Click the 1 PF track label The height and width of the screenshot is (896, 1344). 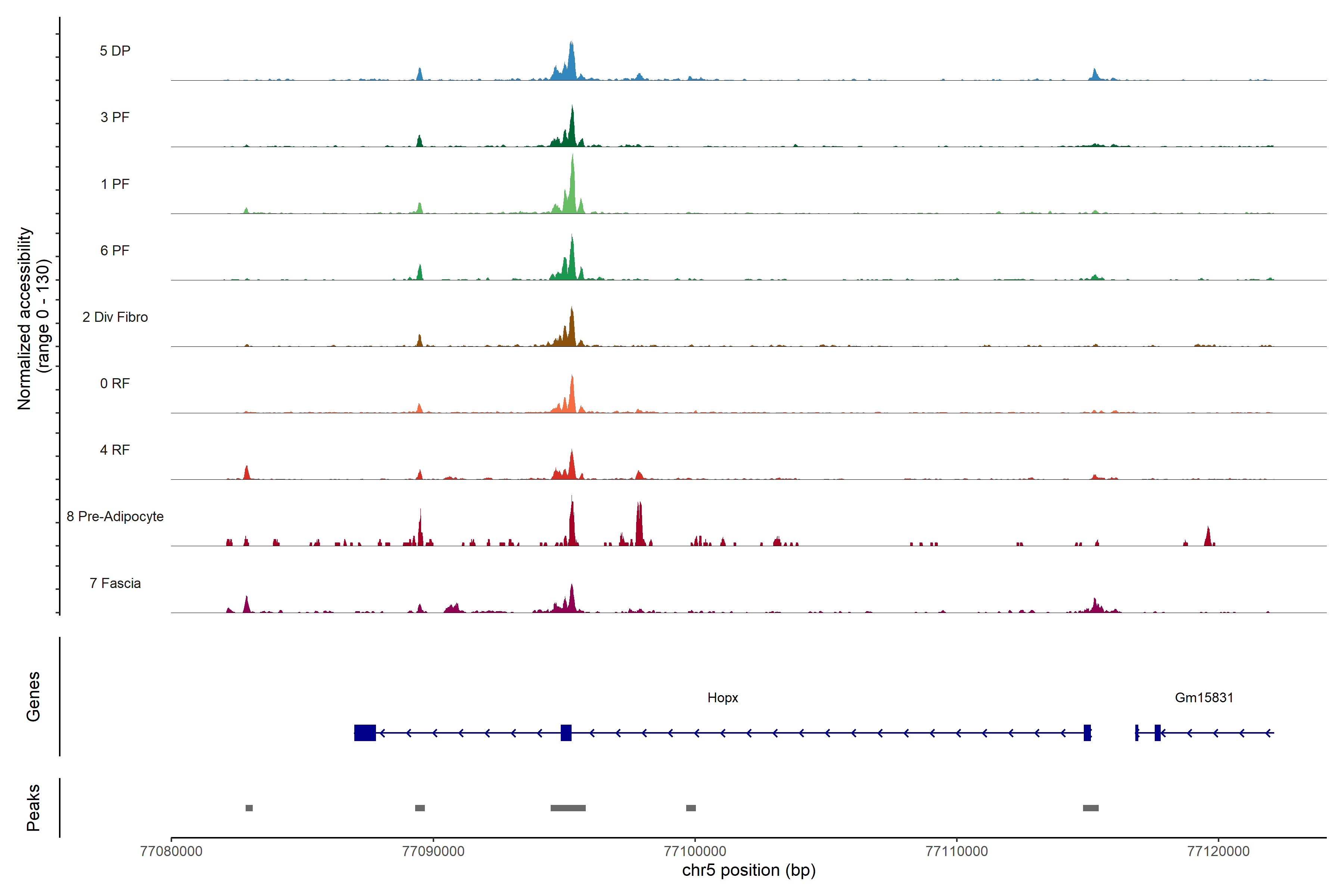pos(115,184)
